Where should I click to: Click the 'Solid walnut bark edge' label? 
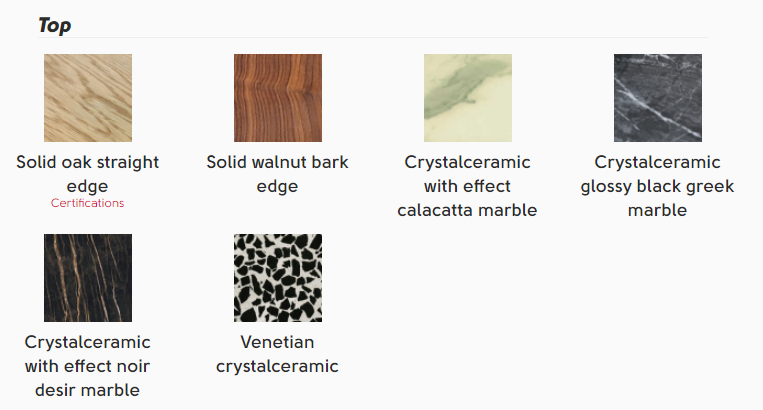click(x=278, y=174)
